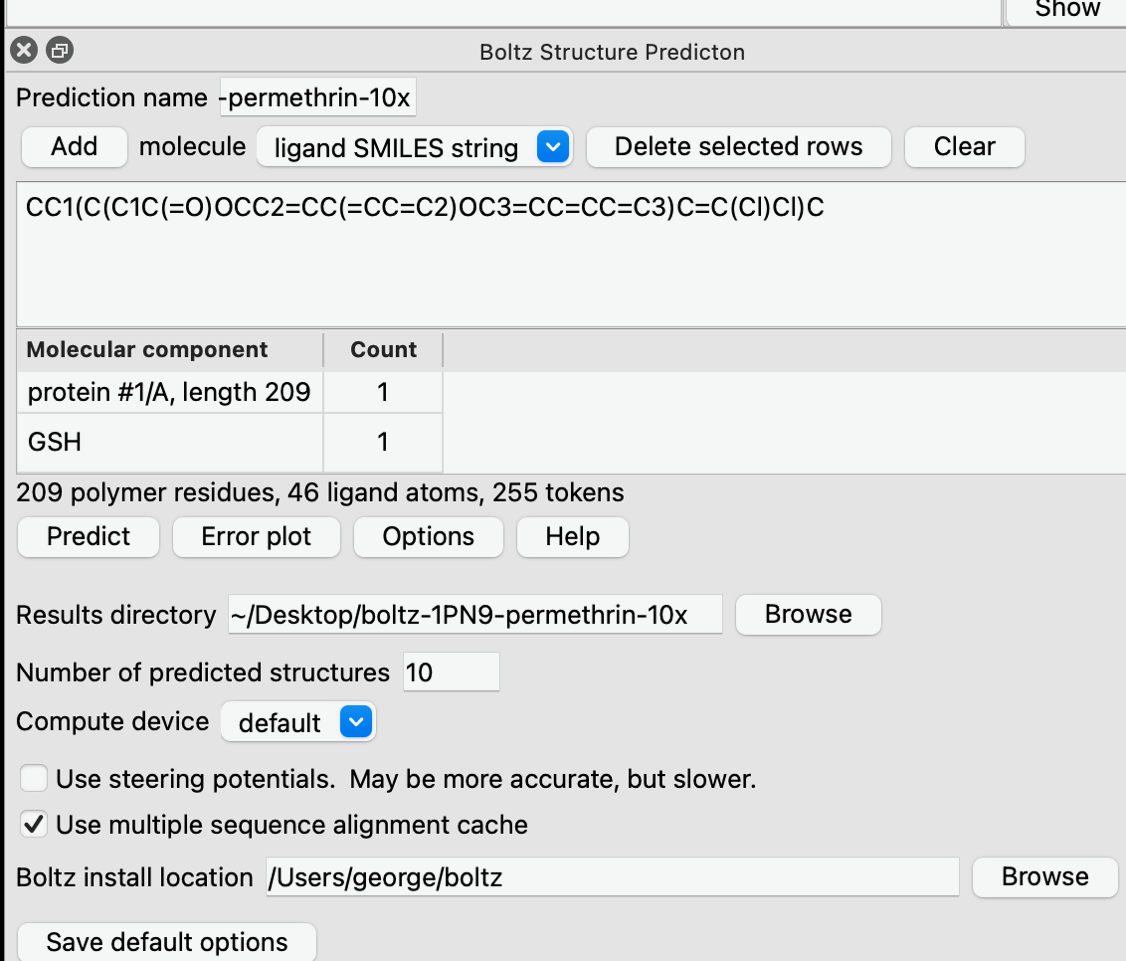
Task: Click the Options button
Action: tap(428, 537)
